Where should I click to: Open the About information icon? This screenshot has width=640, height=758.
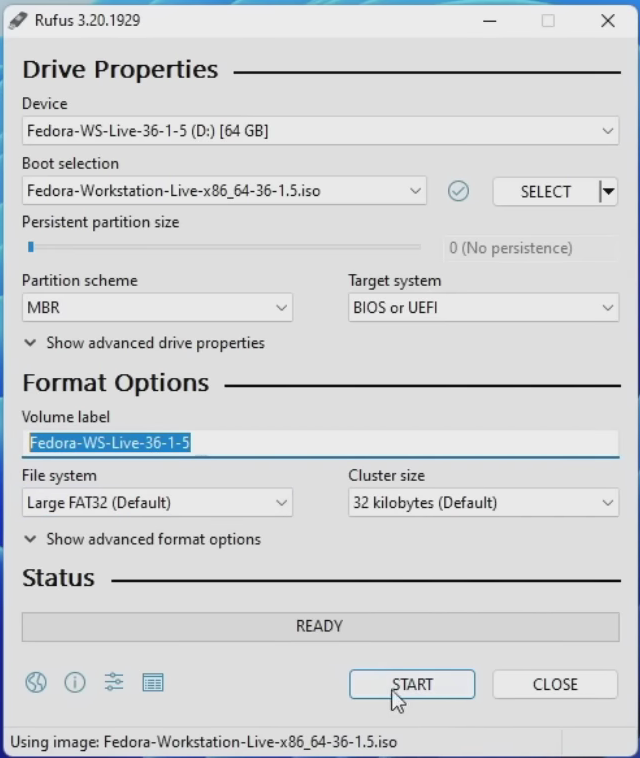click(75, 683)
